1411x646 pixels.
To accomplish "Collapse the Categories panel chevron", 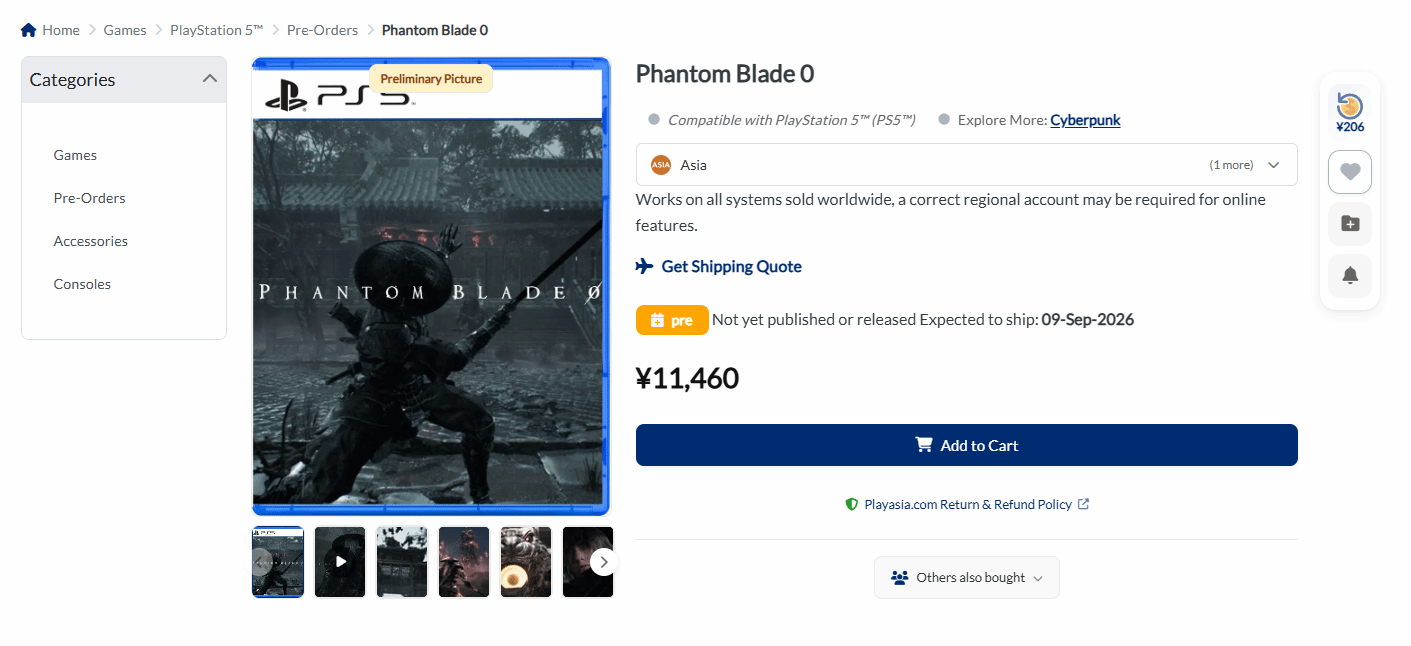I will (209, 79).
